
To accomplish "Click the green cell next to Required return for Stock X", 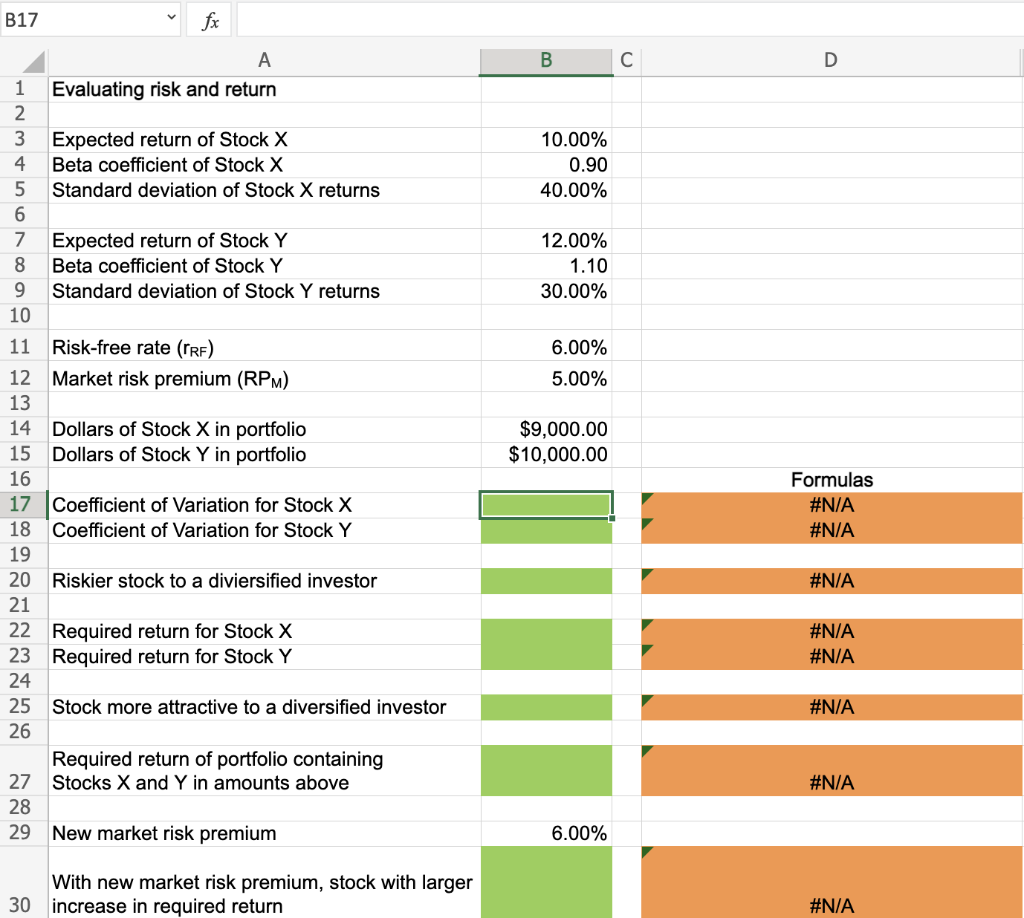I will (x=546, y=631).
